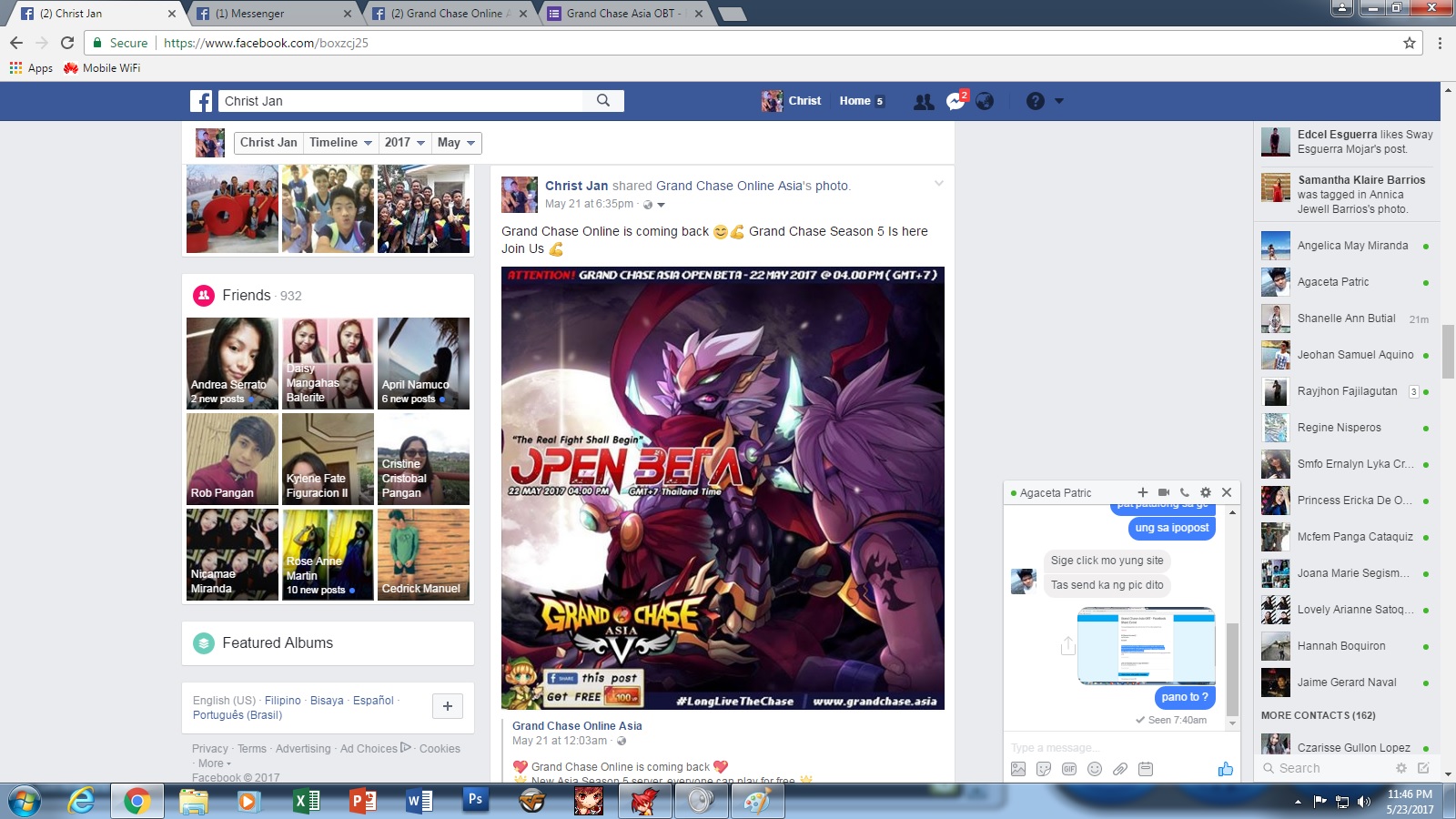Switch language to Filipino
Viewport: 1456px width, 819px height.
coord(283,701)
